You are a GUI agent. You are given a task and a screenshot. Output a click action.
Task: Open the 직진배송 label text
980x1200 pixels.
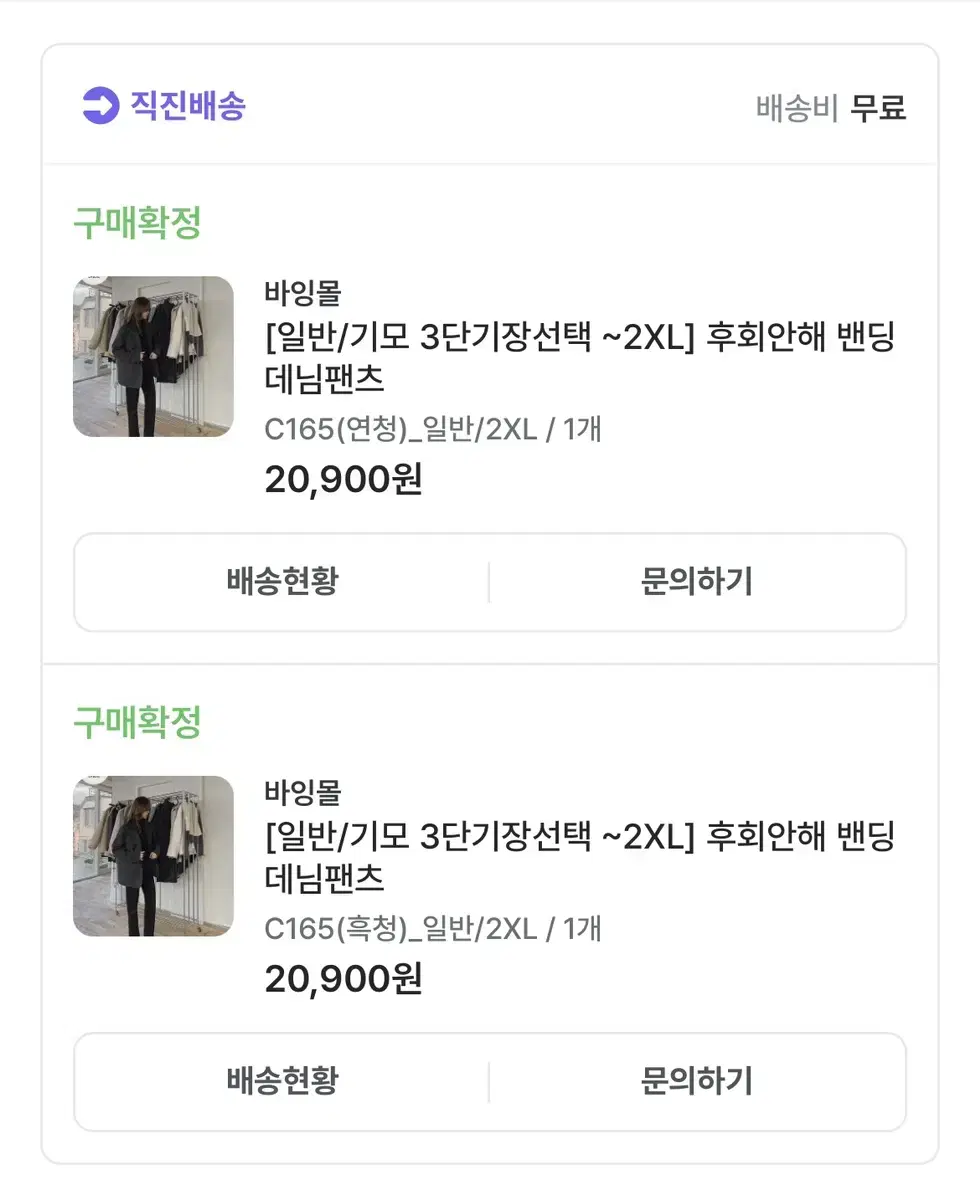[188, 106]
